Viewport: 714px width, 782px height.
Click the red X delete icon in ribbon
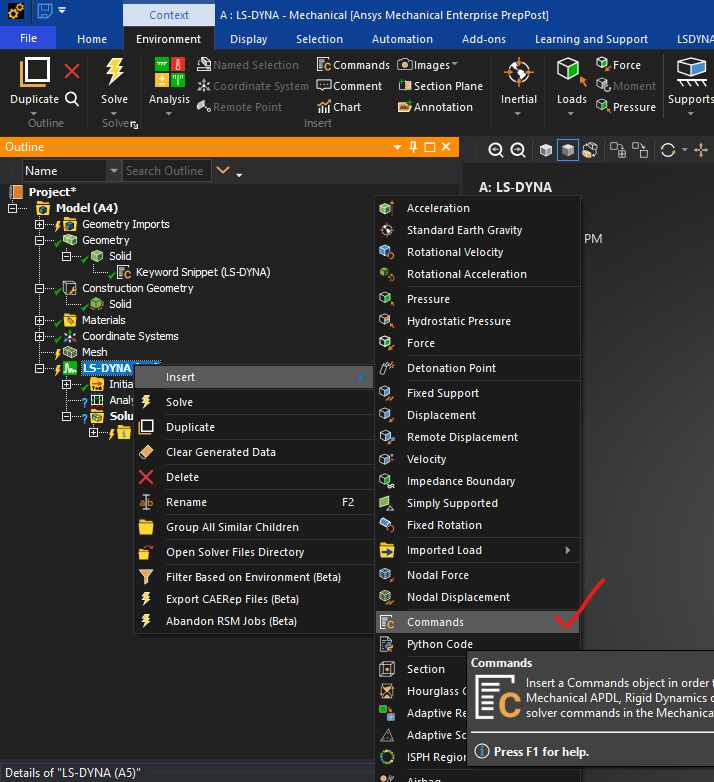(72, 71)
